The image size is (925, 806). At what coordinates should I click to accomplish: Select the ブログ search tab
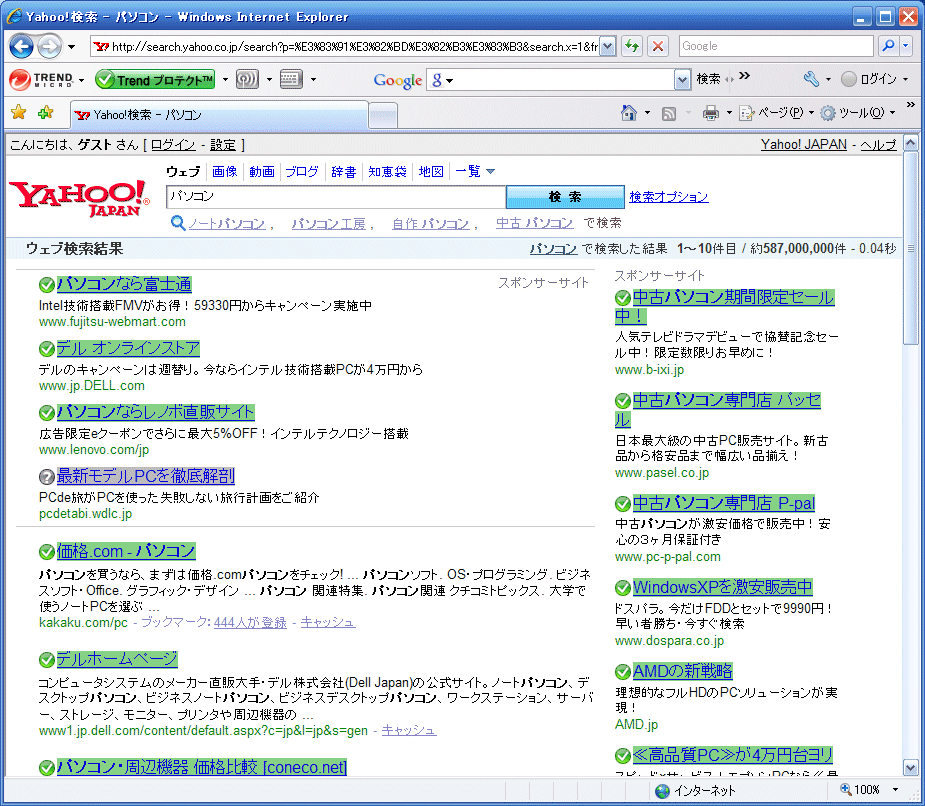302,171
